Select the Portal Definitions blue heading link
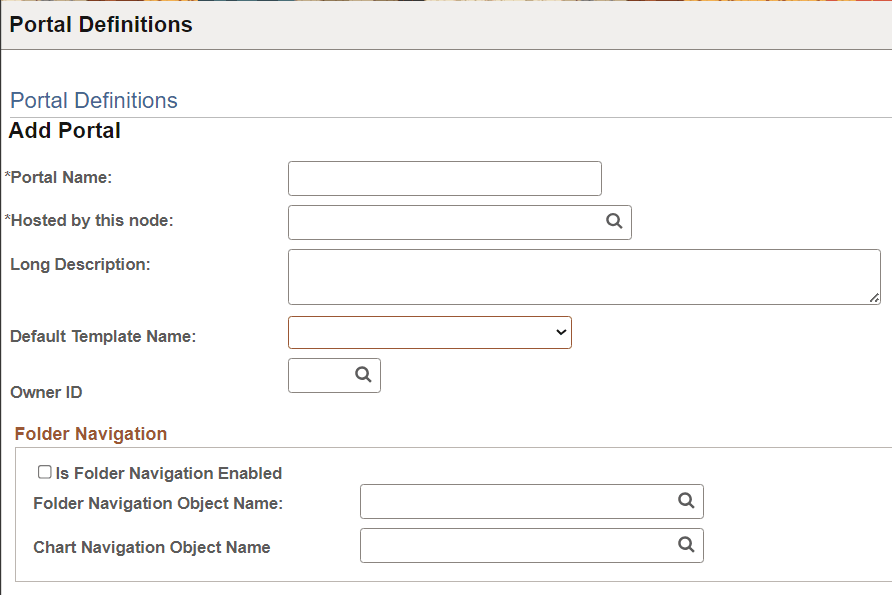Screen dimensions: 892x595 click(93, 100)
